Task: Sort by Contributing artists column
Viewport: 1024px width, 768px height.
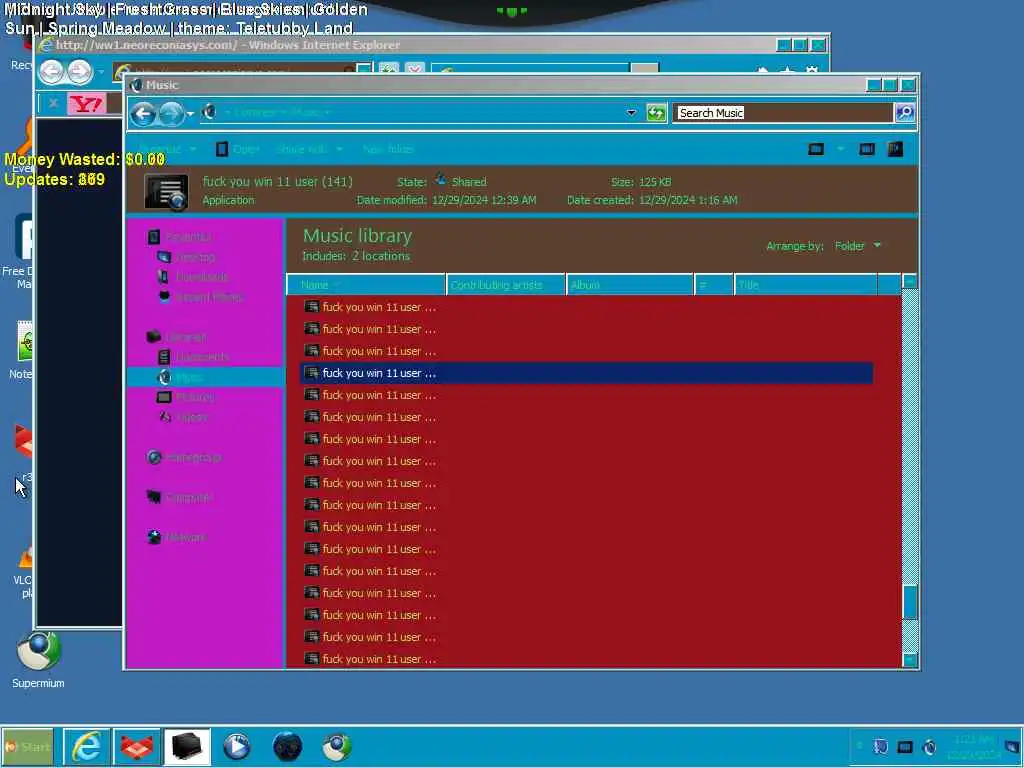Action: tap(505, 285)
